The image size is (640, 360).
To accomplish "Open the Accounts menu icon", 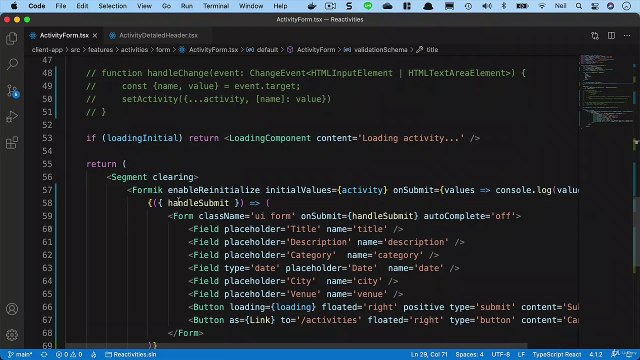I will point(12,309).
